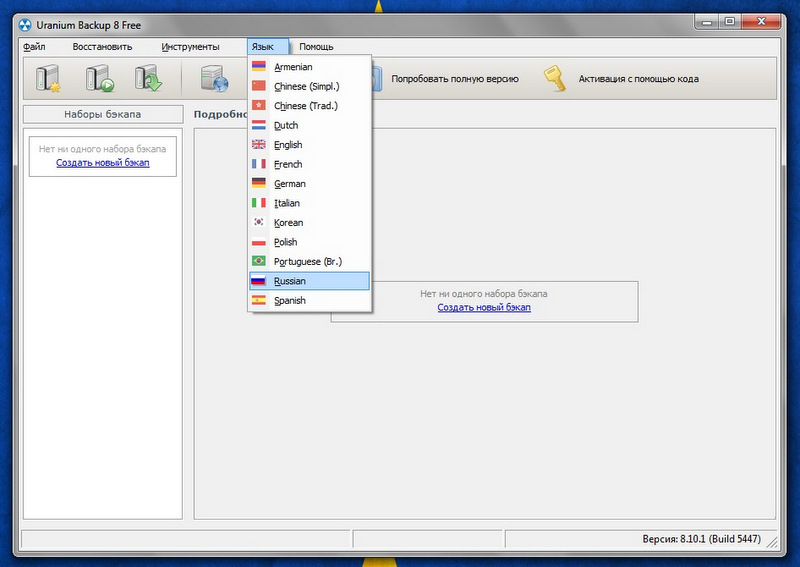The image size is (800, 567).
Task: Select Spanish language
Action: click(309, 300)
